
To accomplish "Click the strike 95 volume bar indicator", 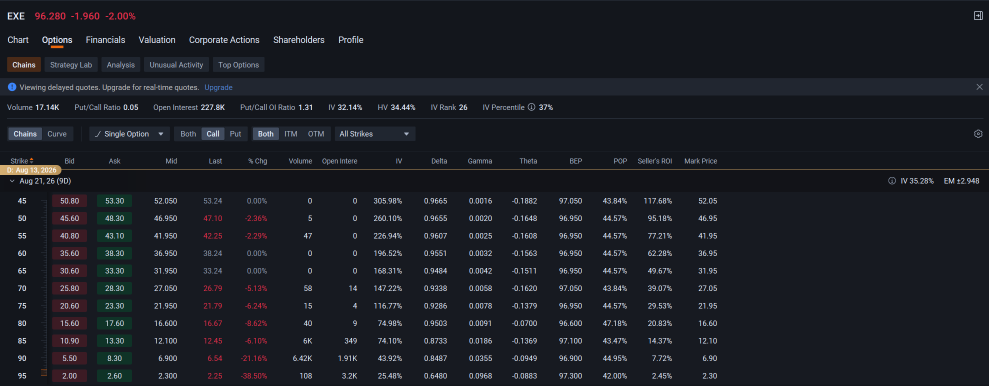I will click(x=44, y=373).
